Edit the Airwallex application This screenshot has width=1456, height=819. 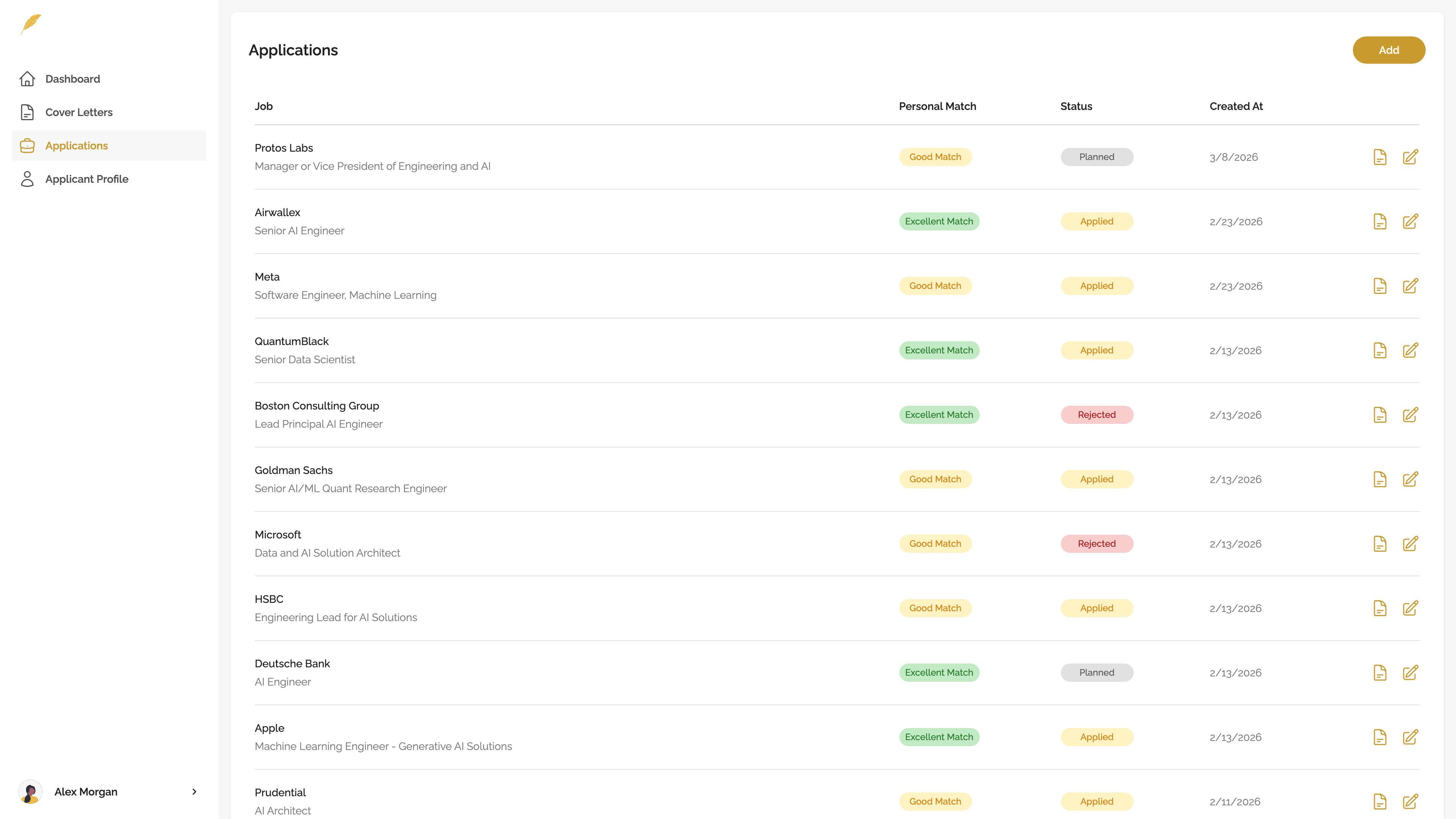pyautogui.click(x=1410, y=221)
